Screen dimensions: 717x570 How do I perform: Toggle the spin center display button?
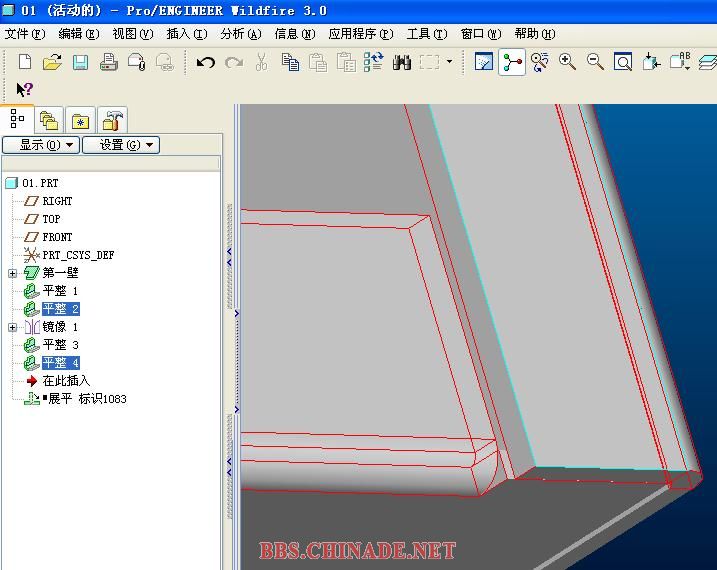(x=512, y=62)
